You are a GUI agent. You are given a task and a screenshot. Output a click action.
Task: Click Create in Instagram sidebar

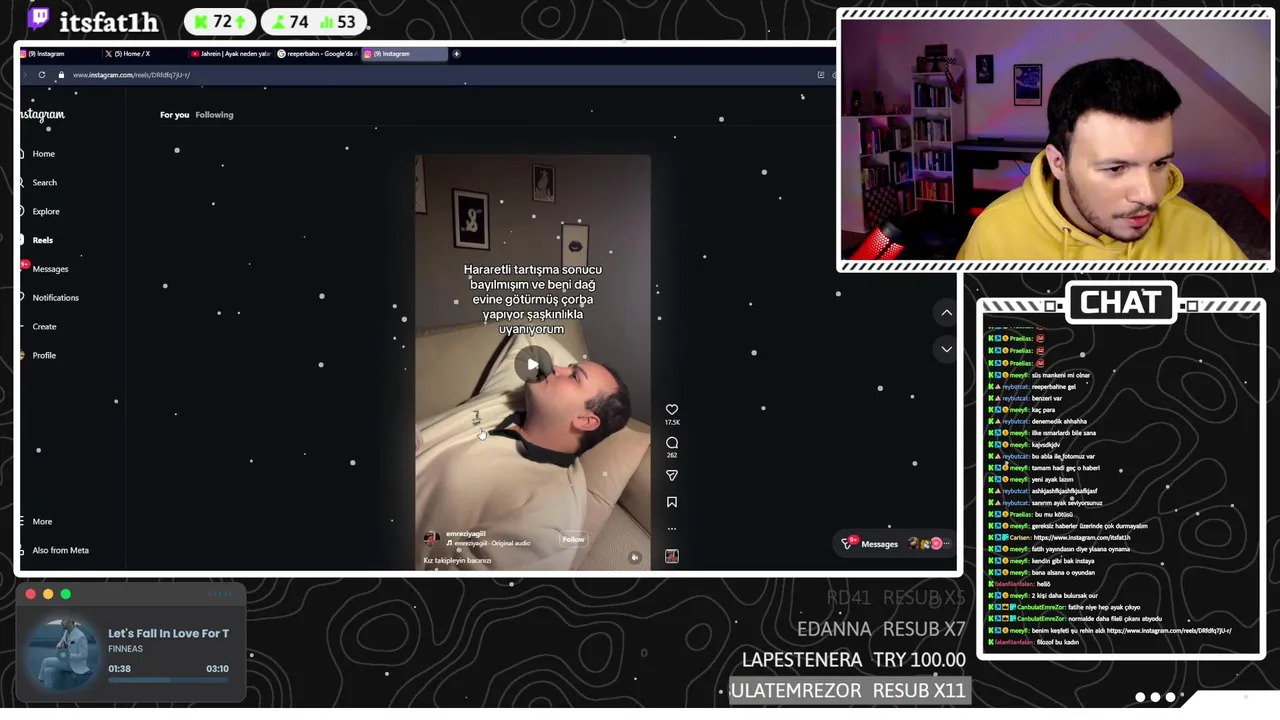tap(38, 327)
